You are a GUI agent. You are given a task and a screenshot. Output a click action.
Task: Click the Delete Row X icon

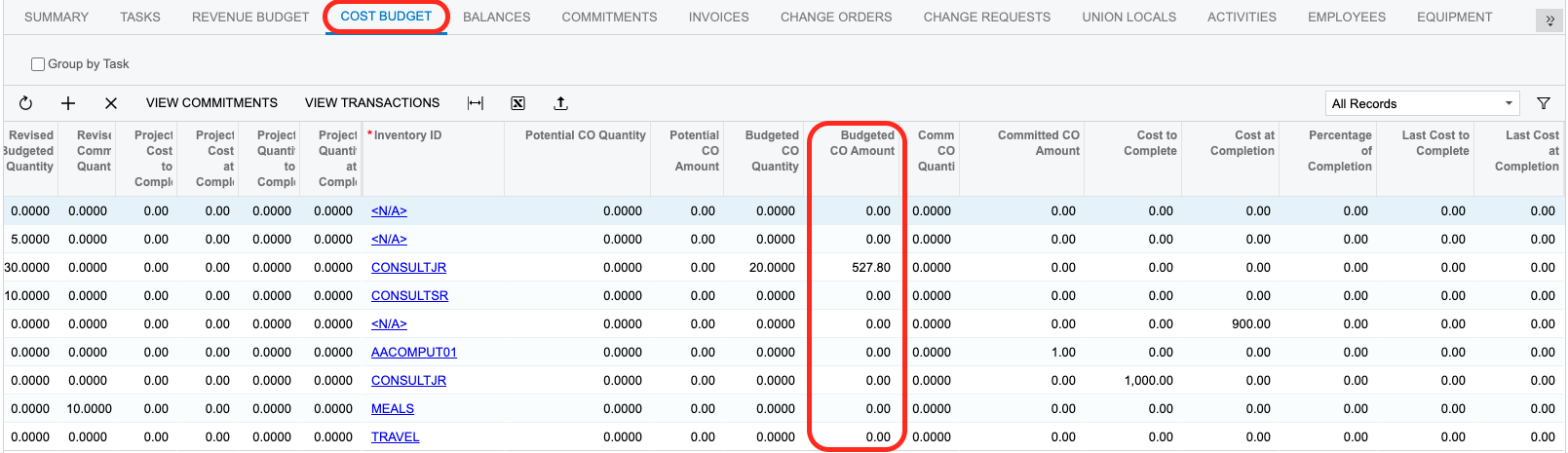[111, 103]
